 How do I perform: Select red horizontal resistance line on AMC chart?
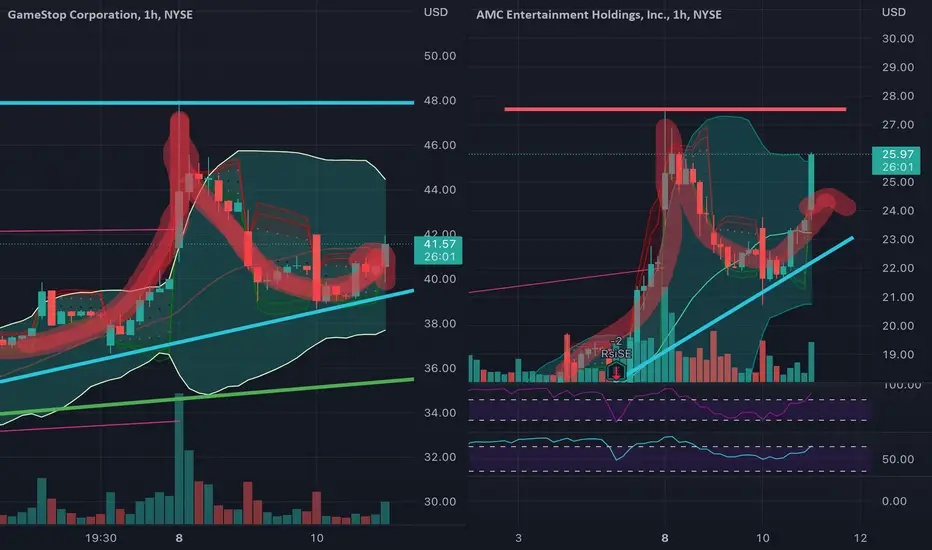[x=675, y=109]
